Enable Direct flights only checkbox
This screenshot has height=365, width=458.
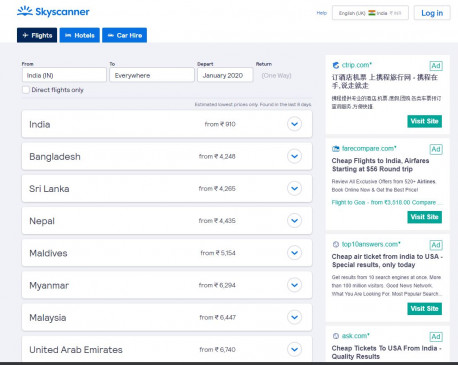pyautogui.click(x=26, y=90)
